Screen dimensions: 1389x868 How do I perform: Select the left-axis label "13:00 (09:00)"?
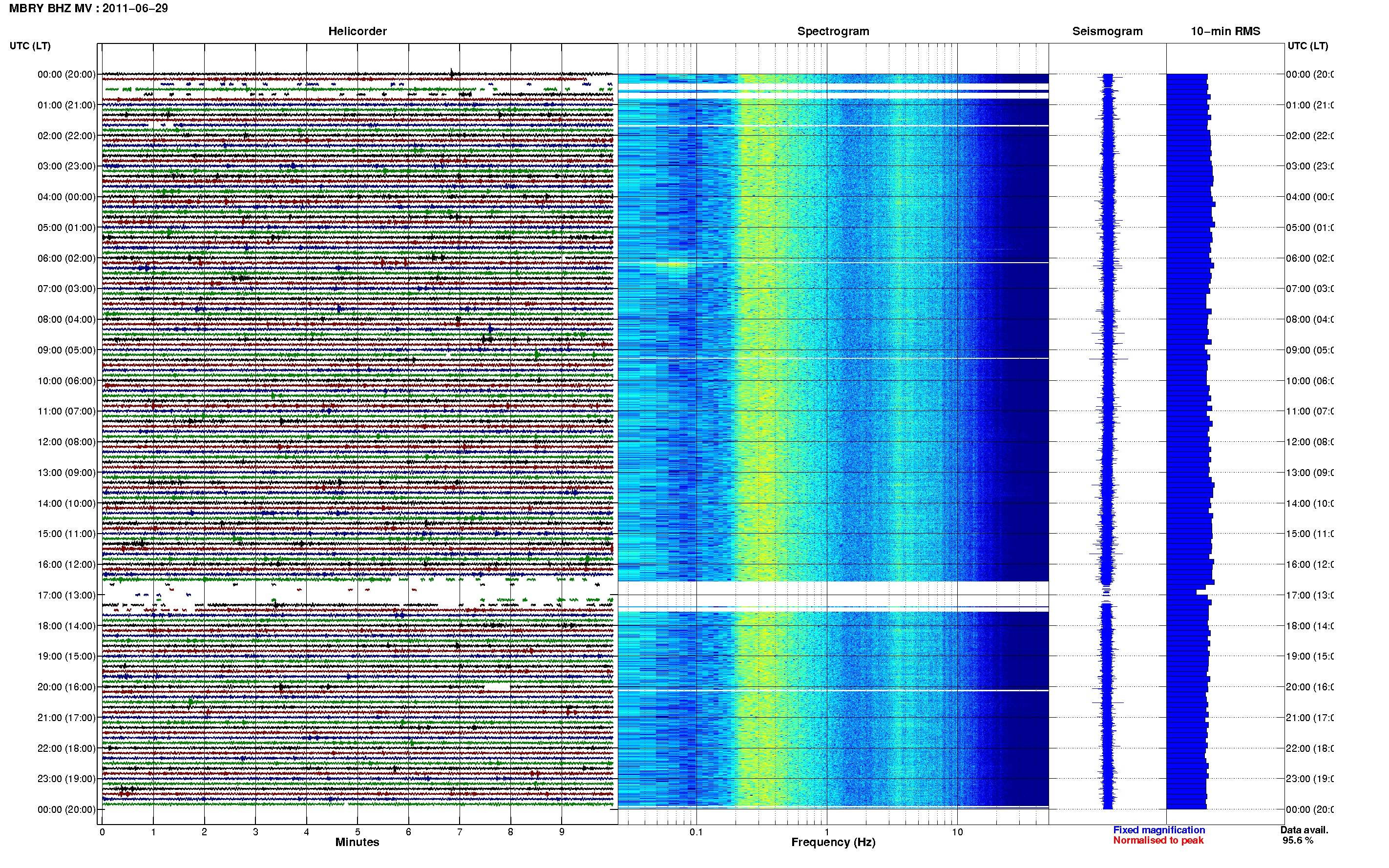coord(66,473)
